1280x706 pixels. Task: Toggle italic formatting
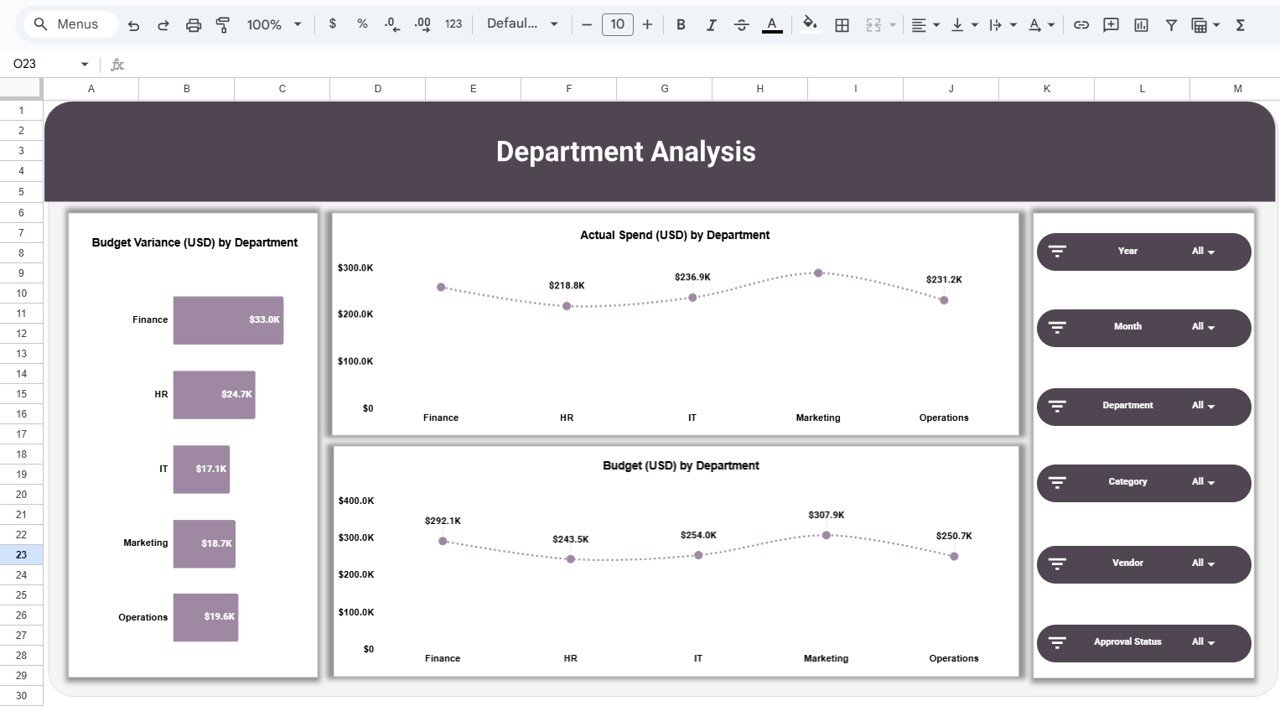(711, 24)
